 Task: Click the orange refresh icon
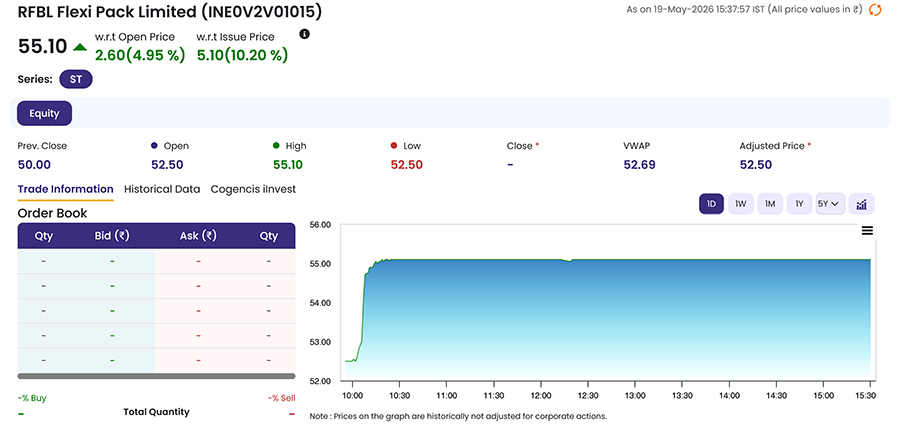tap(875, 9)
